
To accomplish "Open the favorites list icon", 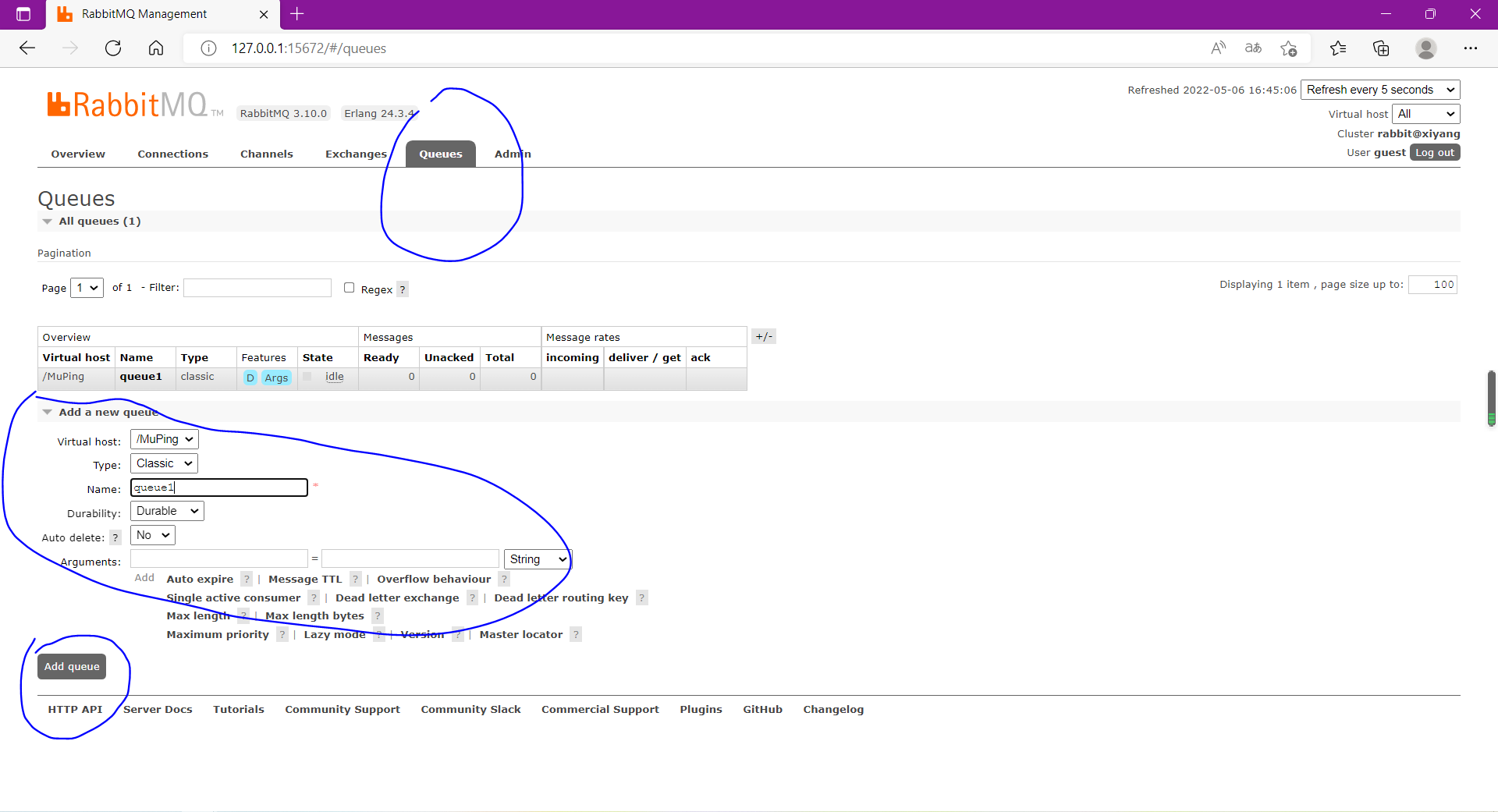I will [1338, 48].
